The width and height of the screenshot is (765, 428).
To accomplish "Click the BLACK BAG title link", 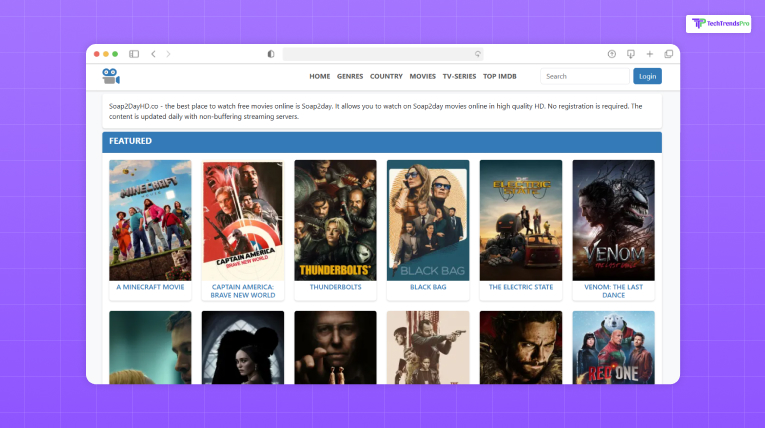I will (428, 287).
